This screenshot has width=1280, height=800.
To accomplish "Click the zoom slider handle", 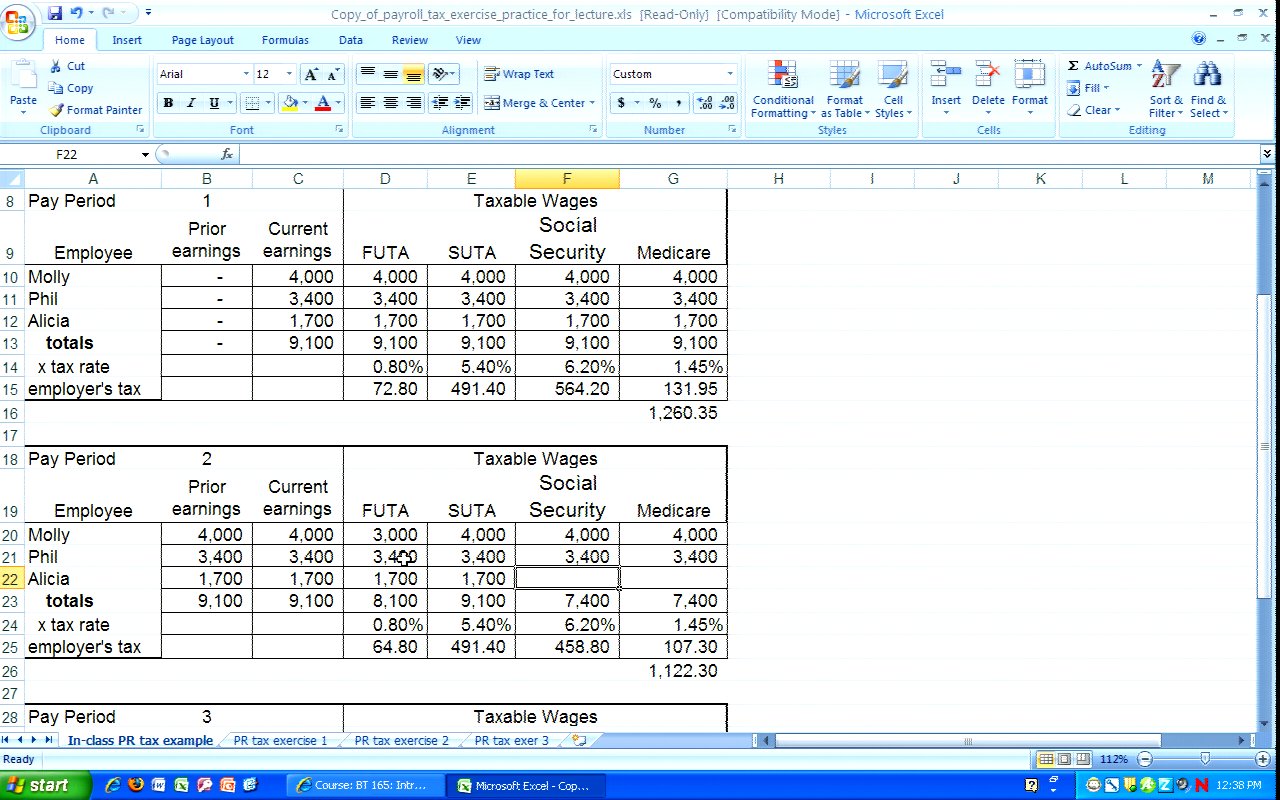I will point(1205,760).
